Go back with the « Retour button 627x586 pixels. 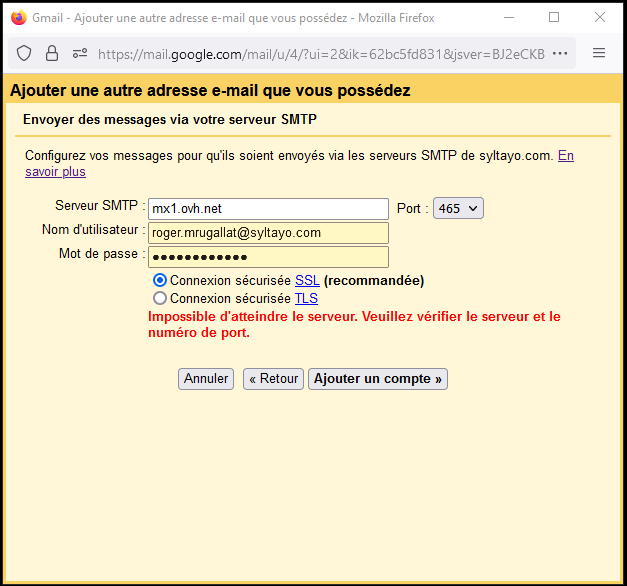(273, 379)
